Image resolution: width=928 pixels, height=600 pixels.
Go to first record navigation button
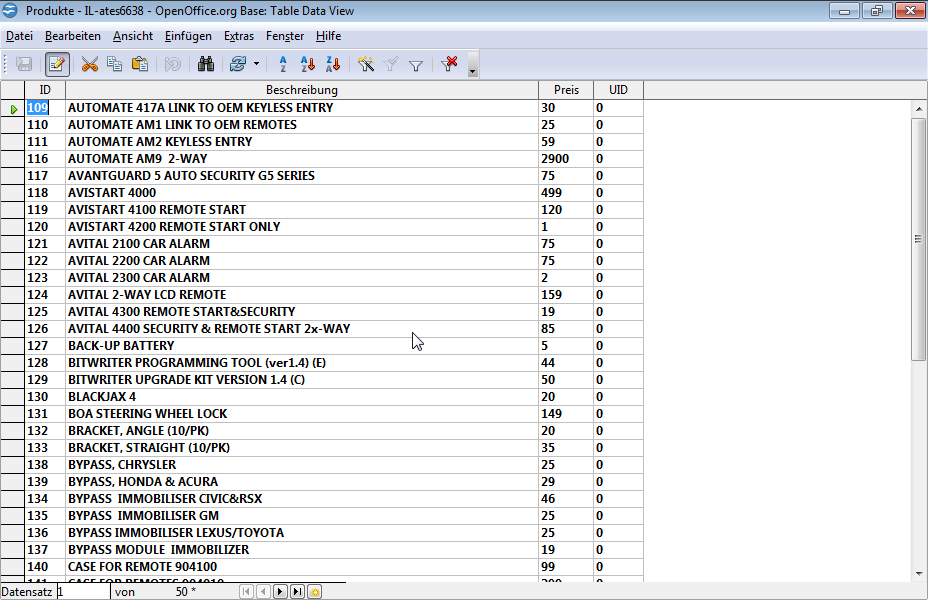pos(246,592)
